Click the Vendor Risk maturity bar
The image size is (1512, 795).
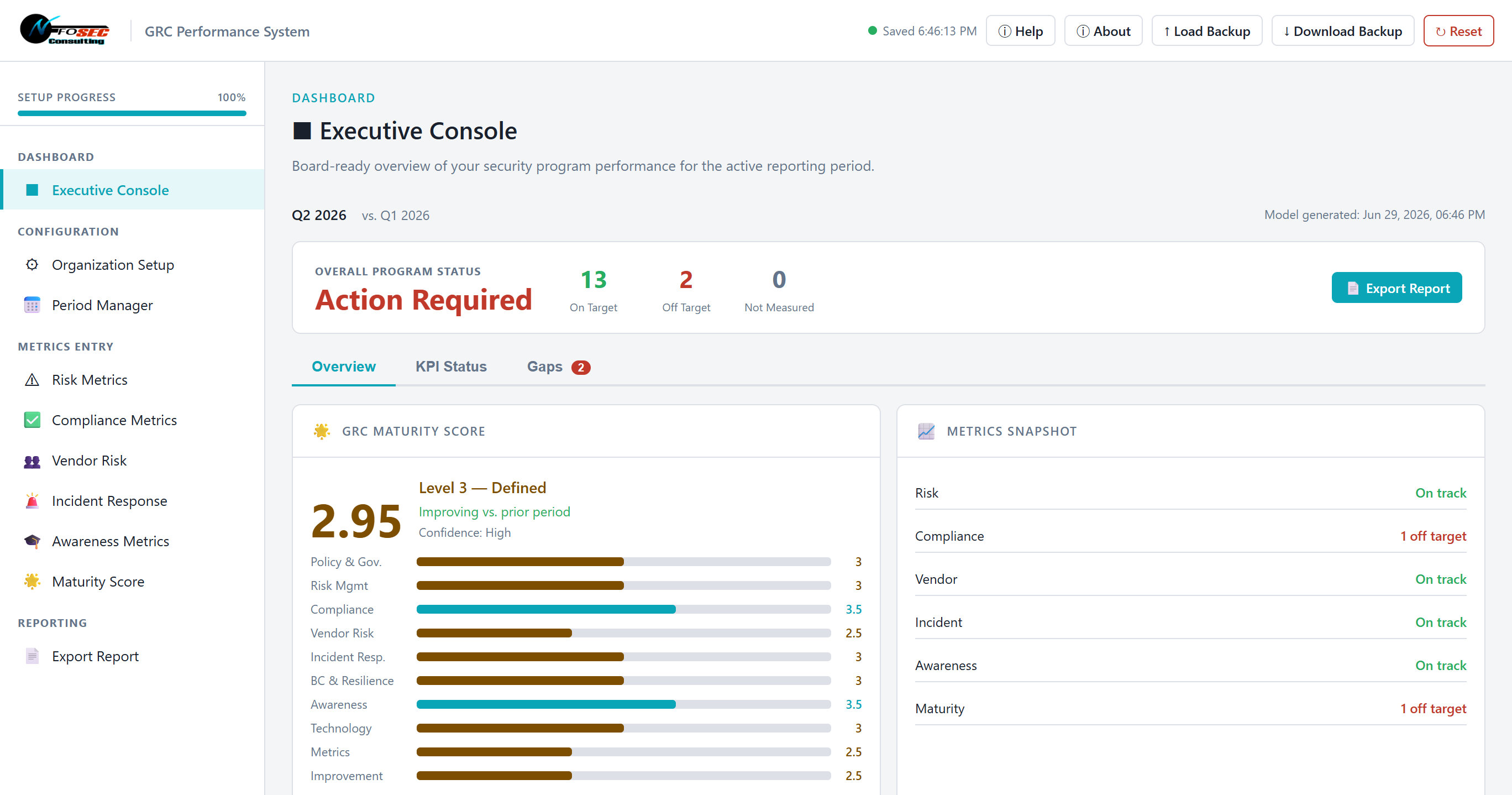(623, 633)
